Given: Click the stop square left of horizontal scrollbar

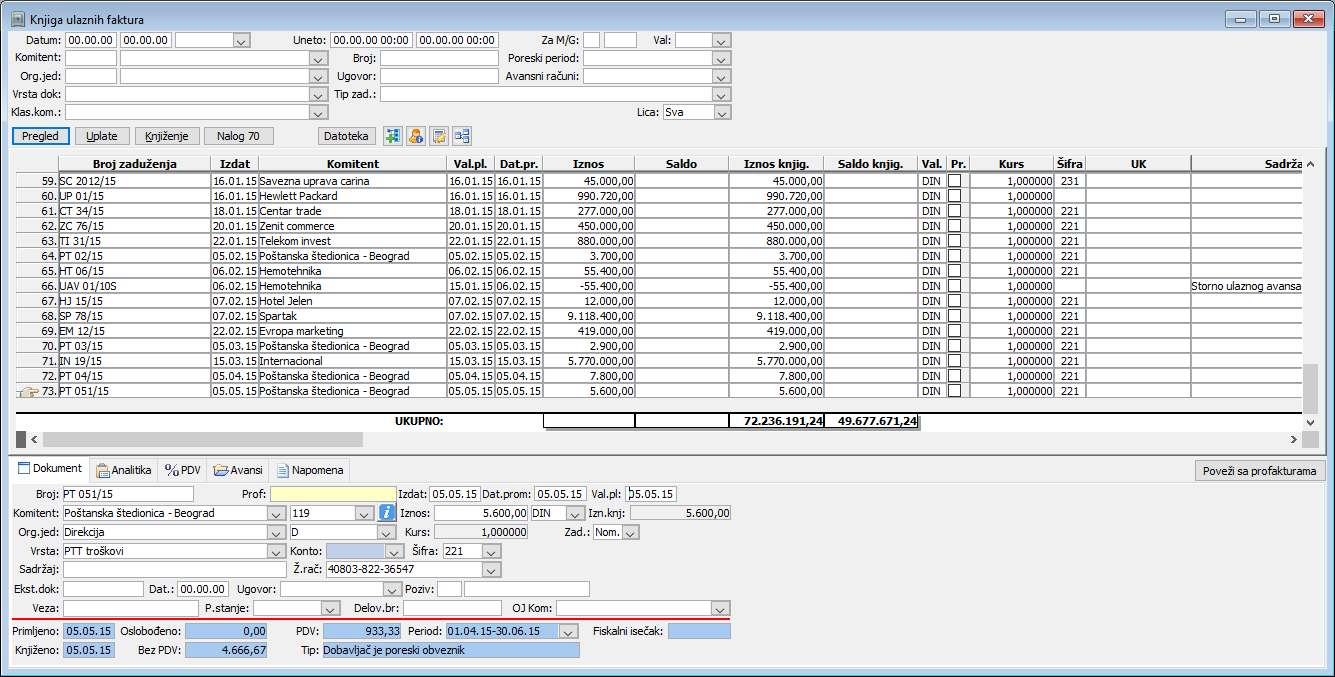Looking at the screenshot, I should click(21, 439).
